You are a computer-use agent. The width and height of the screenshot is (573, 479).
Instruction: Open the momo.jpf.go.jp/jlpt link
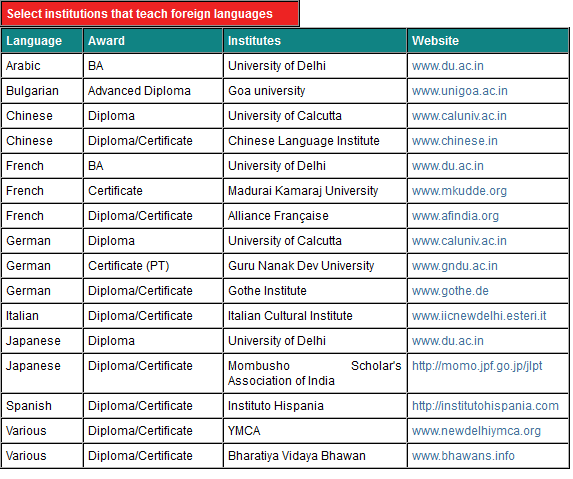click(477, 366)
